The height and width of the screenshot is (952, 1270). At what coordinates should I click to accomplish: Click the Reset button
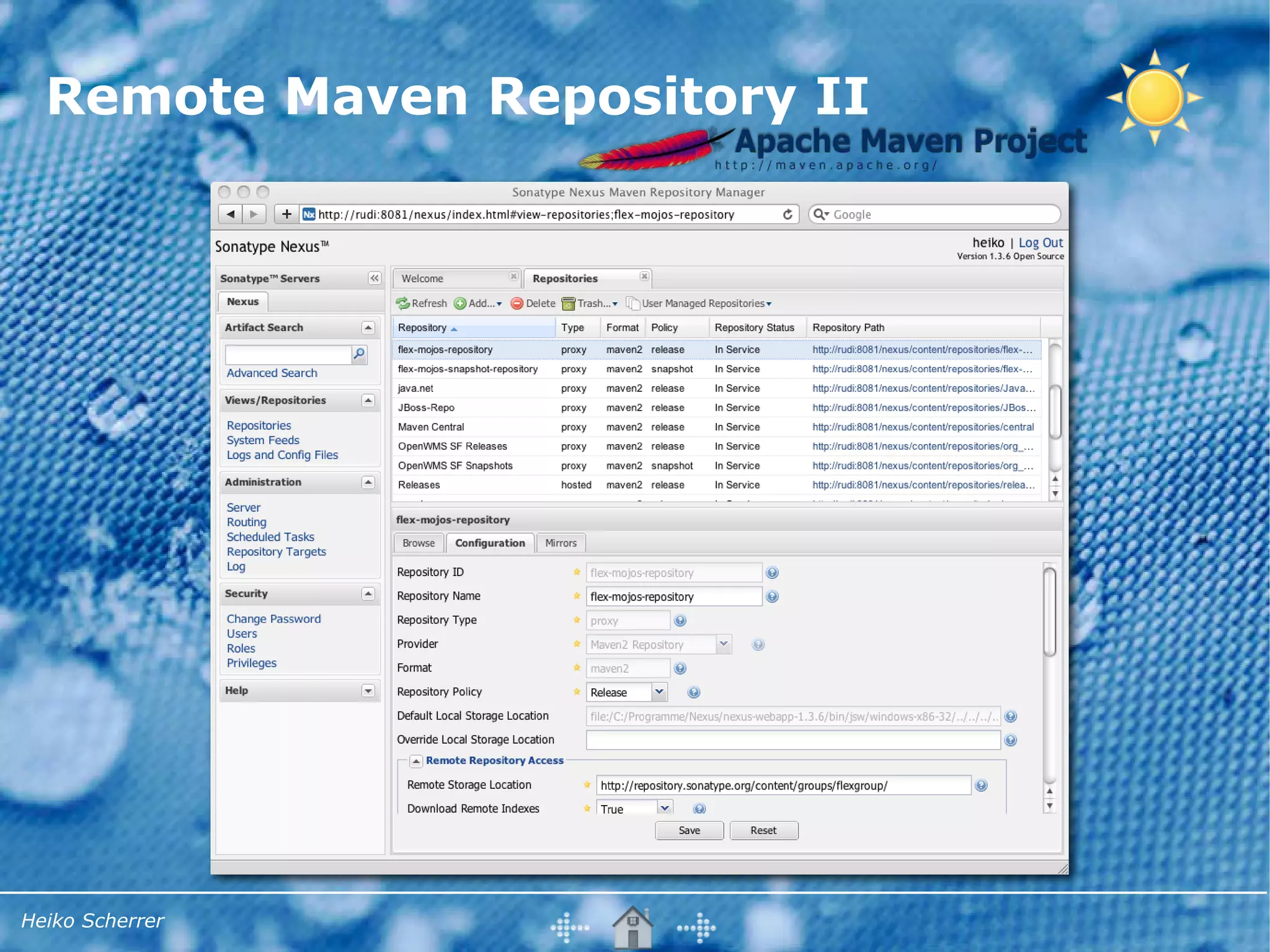[763, 830]
